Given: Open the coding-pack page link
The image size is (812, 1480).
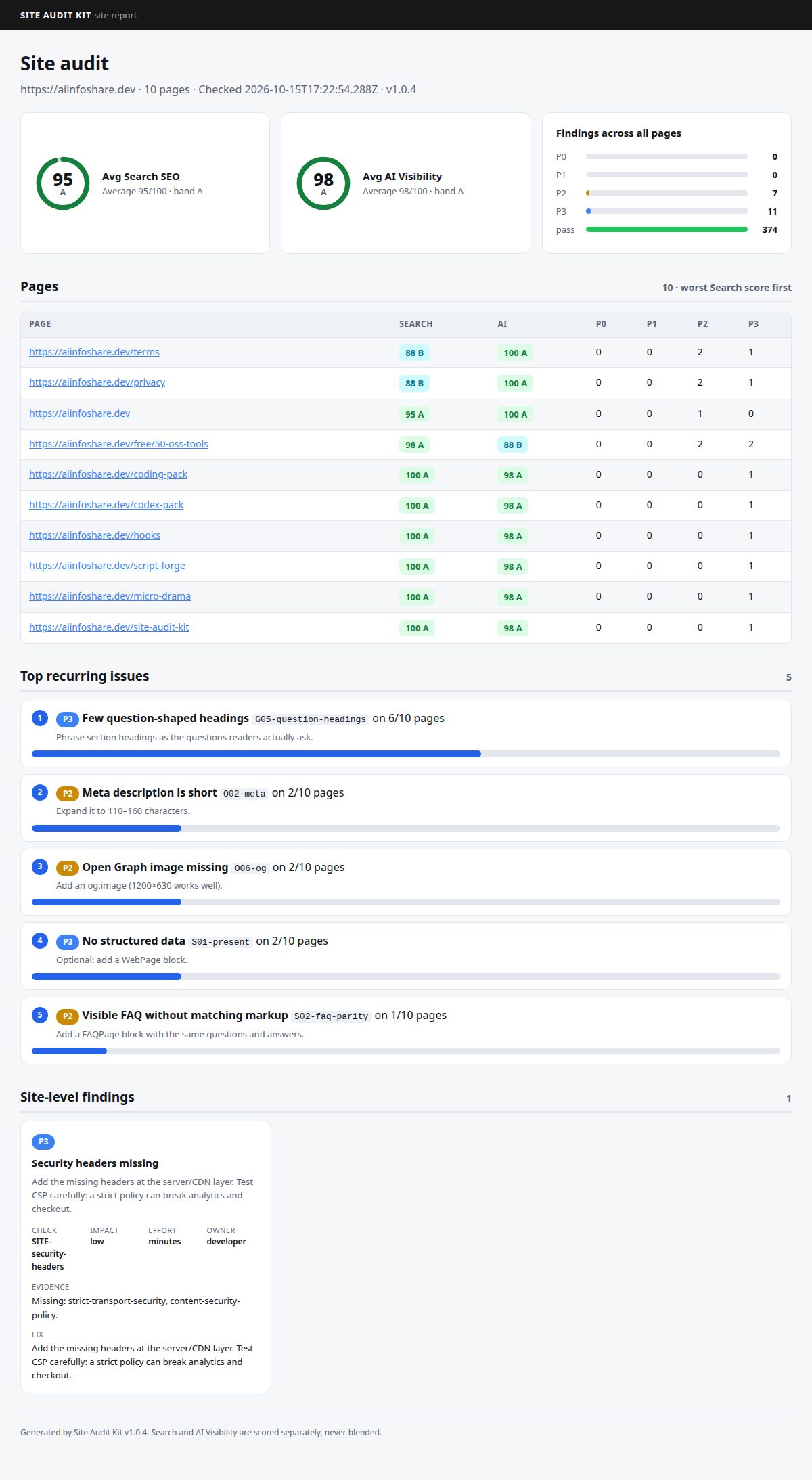Looking at the screenshot, I should point(108,474).
